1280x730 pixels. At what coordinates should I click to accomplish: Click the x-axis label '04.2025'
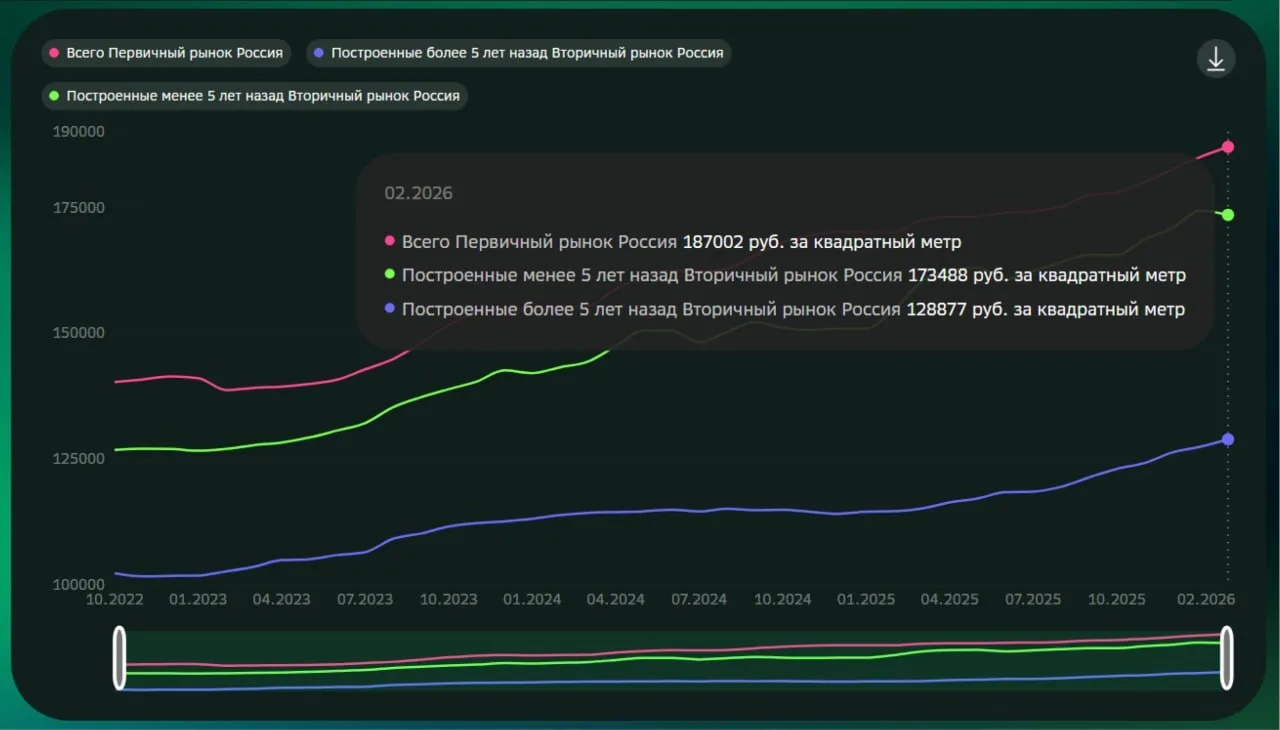pos(949,600)
